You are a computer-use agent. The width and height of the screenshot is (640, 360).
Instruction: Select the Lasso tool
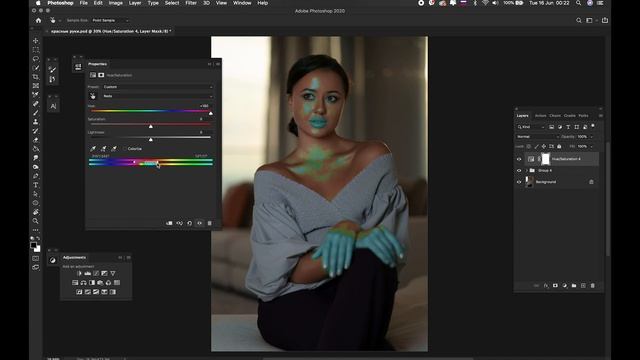(x=36, y=58)
